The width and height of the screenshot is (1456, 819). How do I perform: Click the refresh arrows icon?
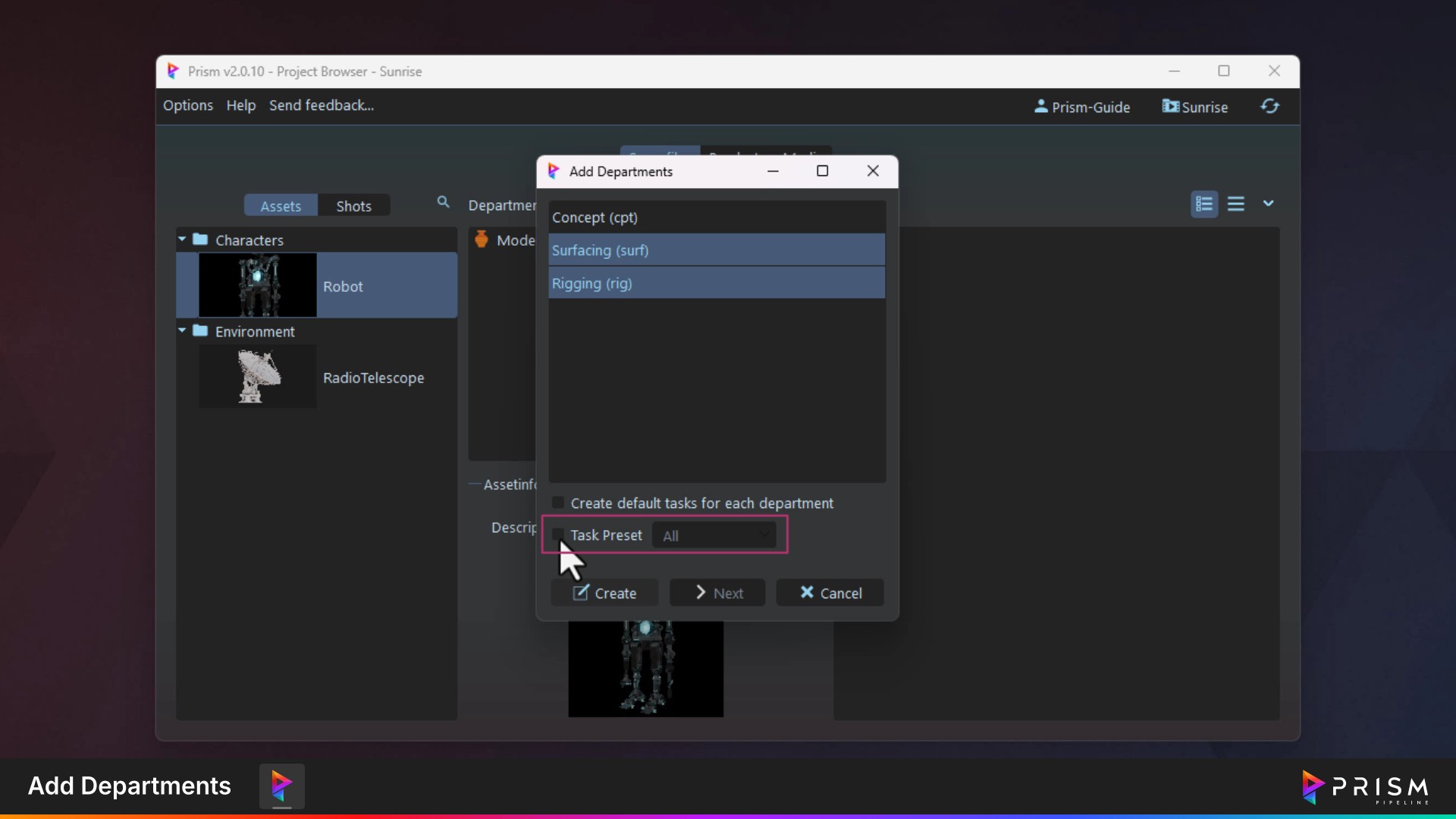pyautogui.click(x=1269, y=106)
